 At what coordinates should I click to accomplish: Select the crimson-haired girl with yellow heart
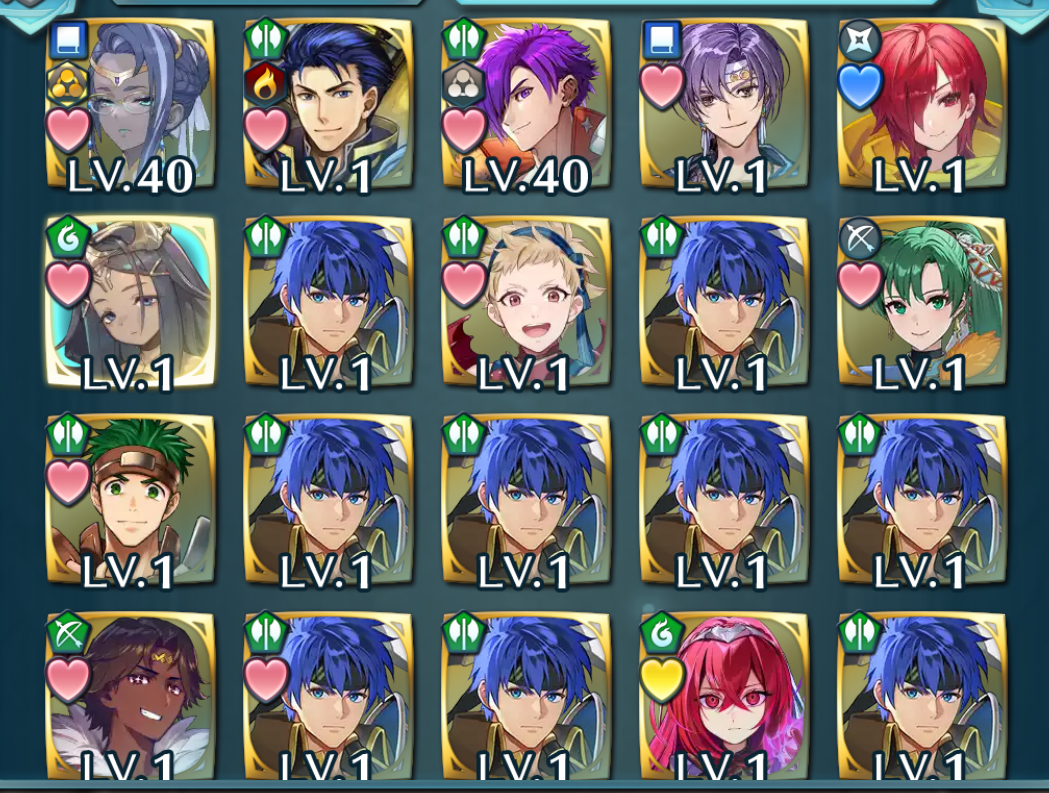725,696
